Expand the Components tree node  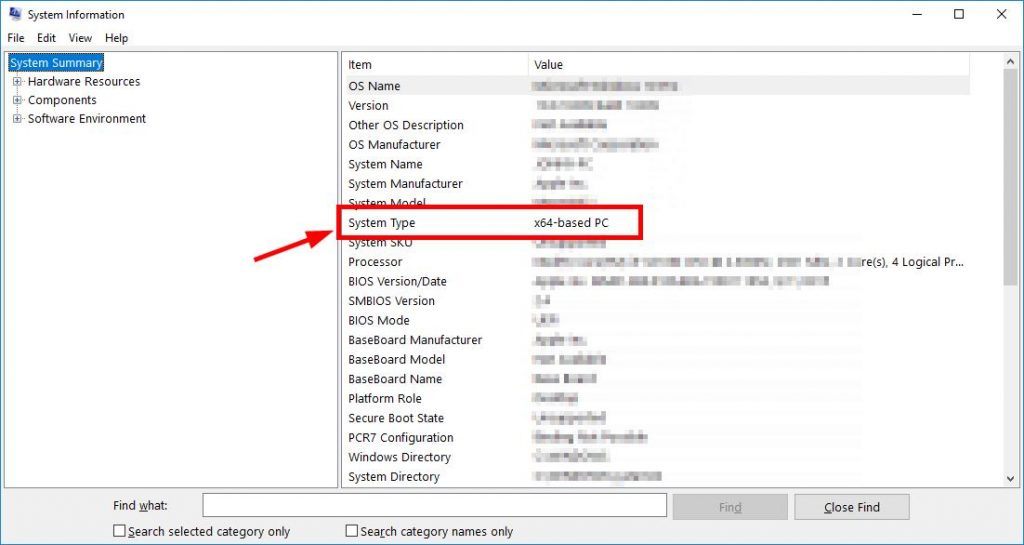click(x=17, y=100)
